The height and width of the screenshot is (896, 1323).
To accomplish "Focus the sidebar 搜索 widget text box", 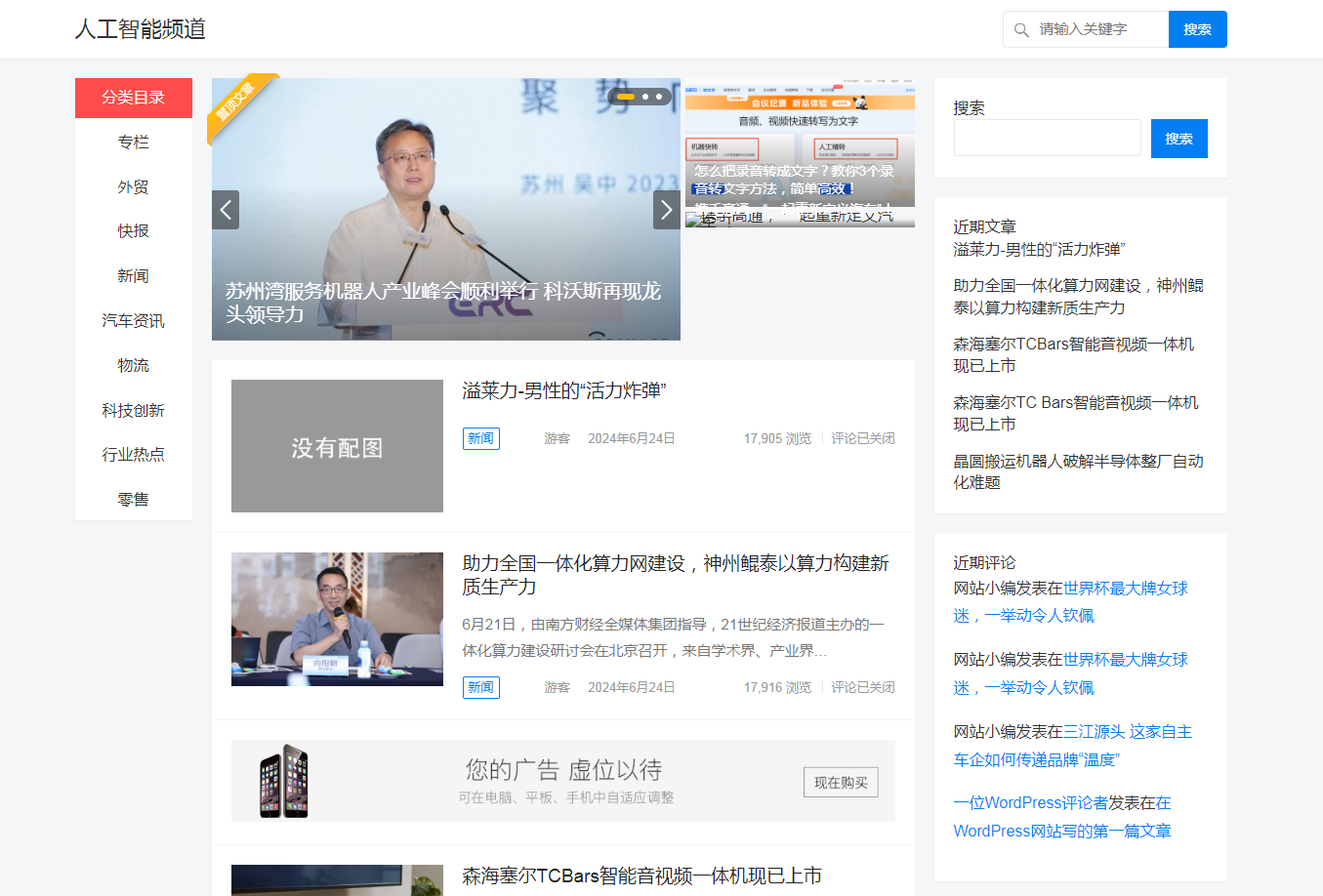I will (1048, 138).
